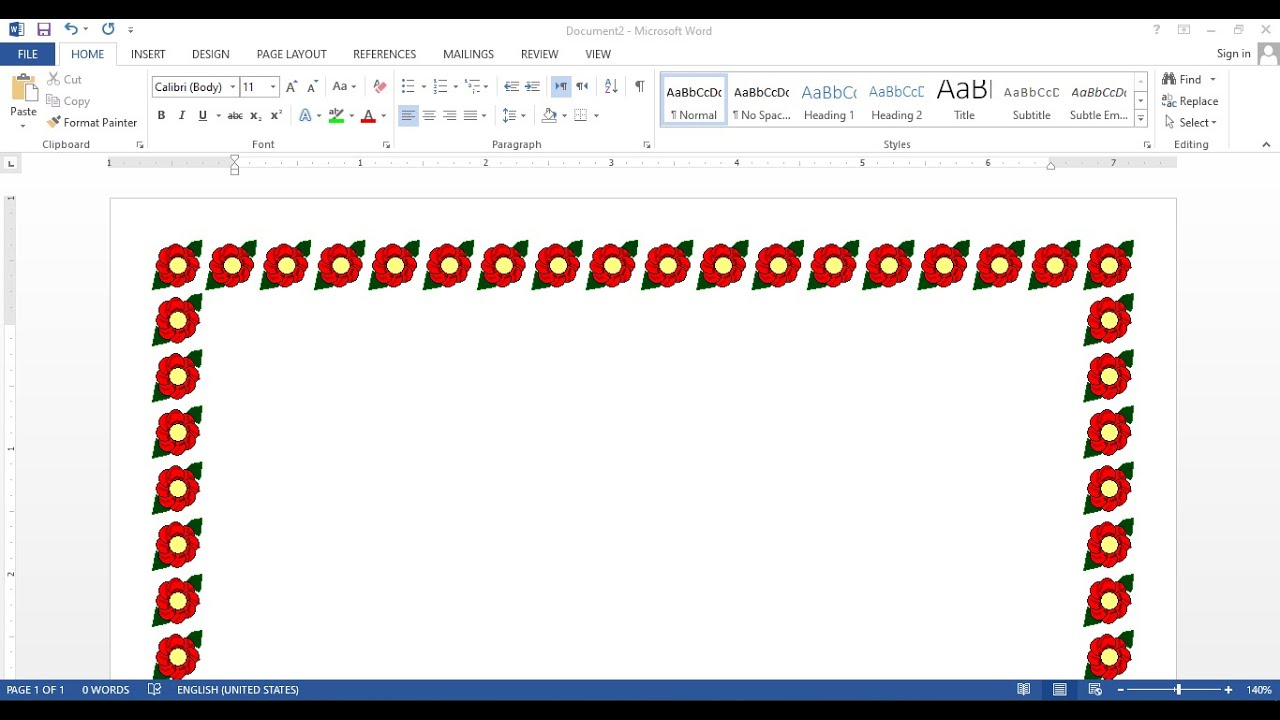Toggle italic formatting
Image resolution: width=1280 pixels, height=720 pixels.
(181, 116)
